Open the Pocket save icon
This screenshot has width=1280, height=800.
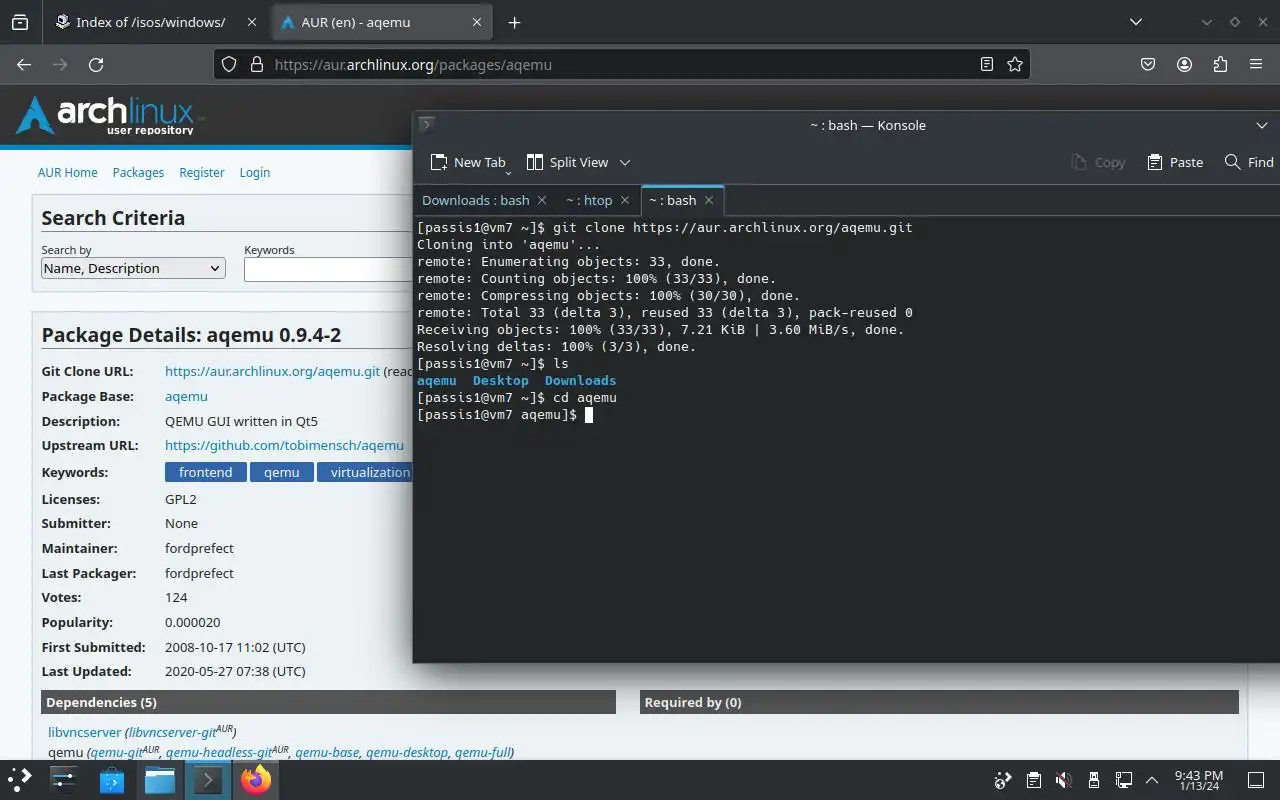[x=1148, y=64]
